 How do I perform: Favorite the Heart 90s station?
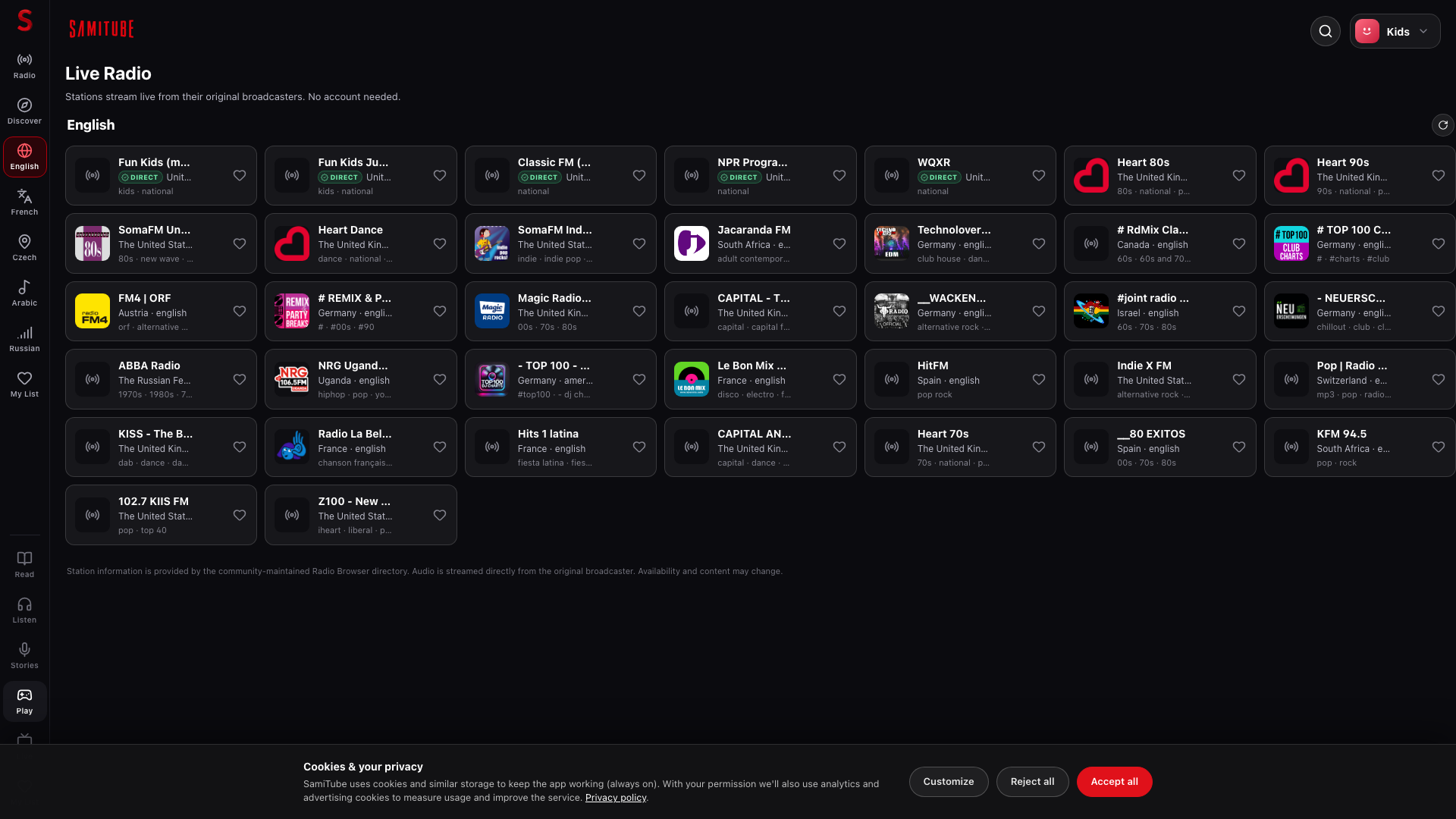click(x=1439, y=176)
